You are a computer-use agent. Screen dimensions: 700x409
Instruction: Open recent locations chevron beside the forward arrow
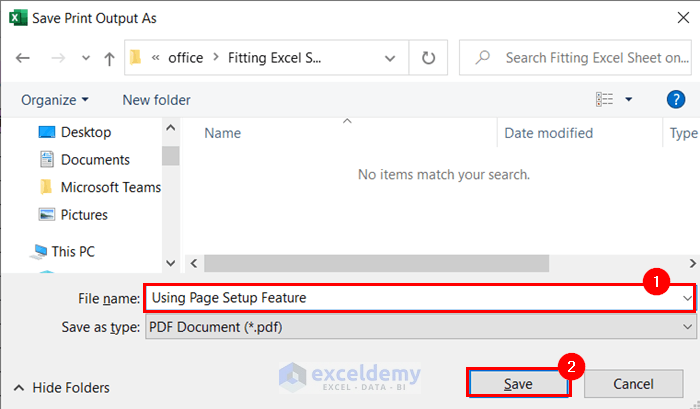[86, 58]
